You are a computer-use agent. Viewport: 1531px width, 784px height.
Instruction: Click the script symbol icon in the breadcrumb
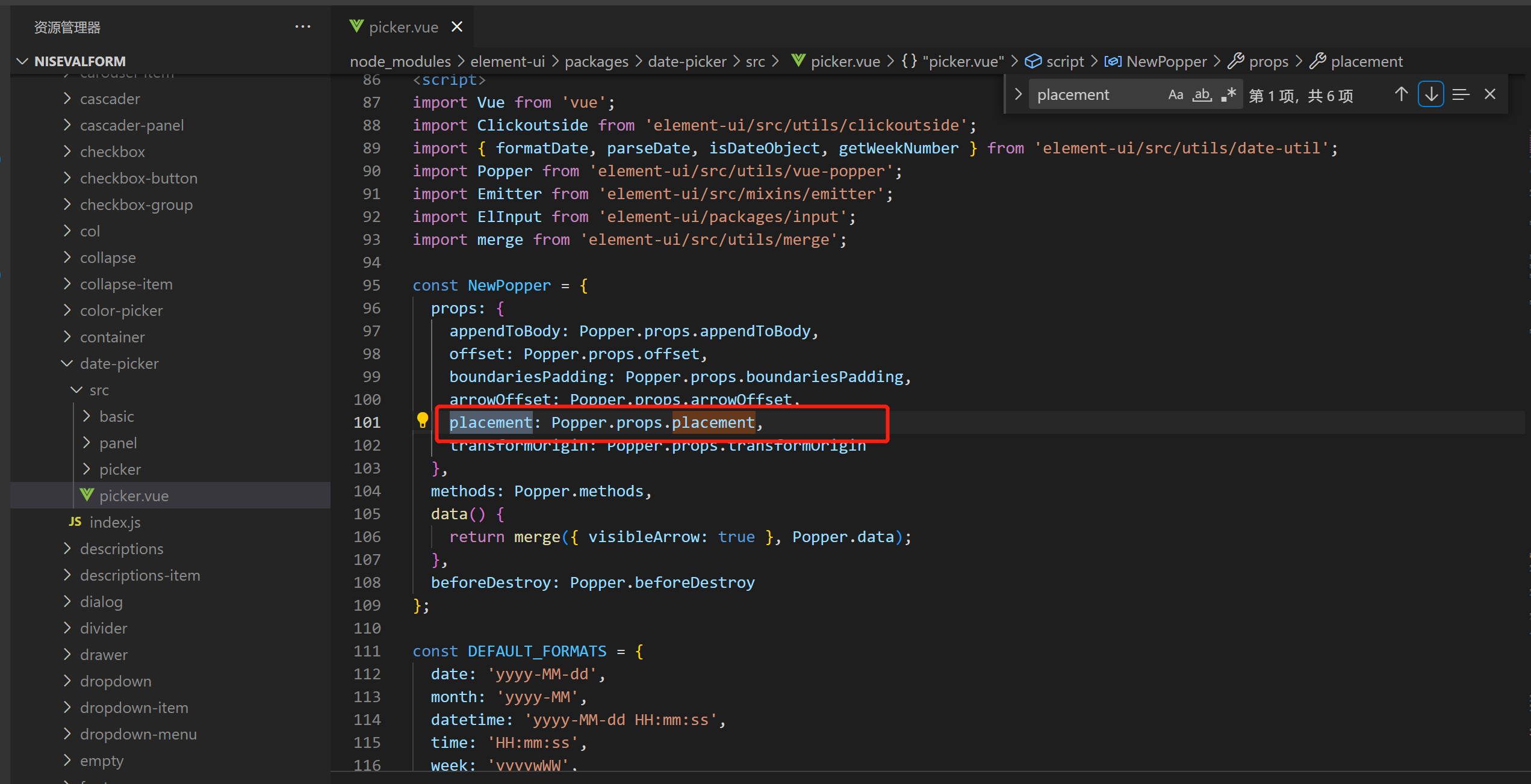[1033, 61]
